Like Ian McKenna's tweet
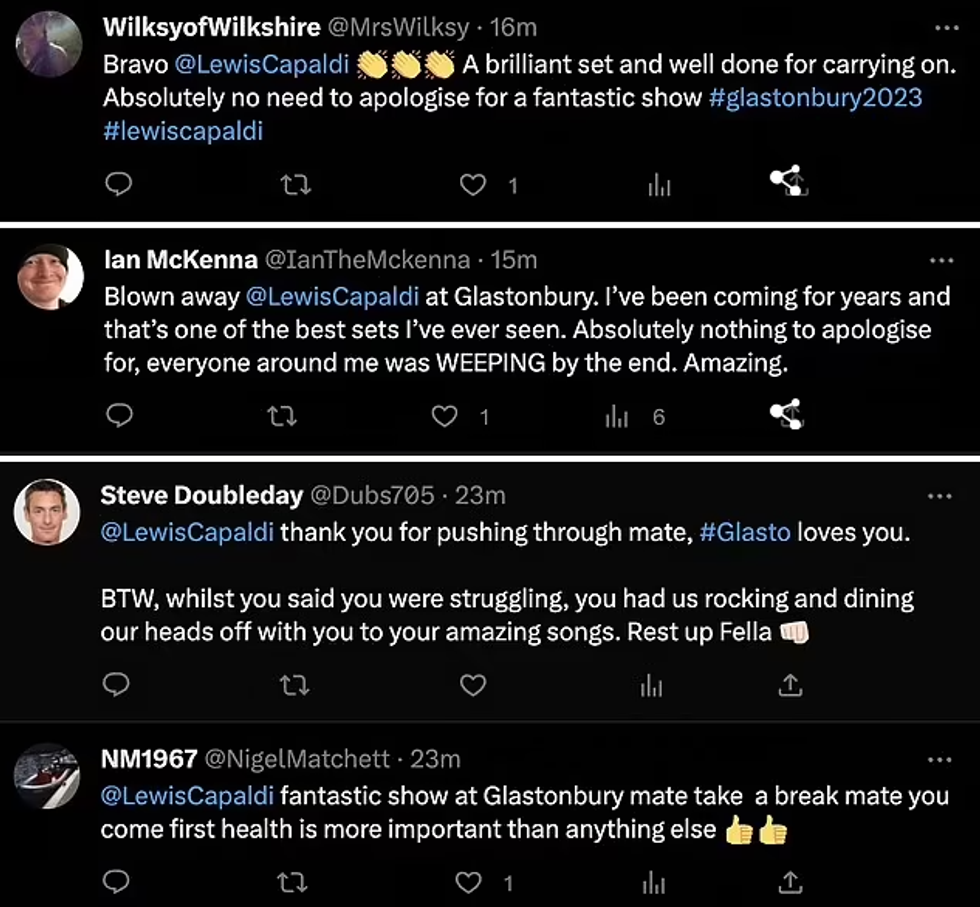Screen dimensions: 980x907 [444, 417]
